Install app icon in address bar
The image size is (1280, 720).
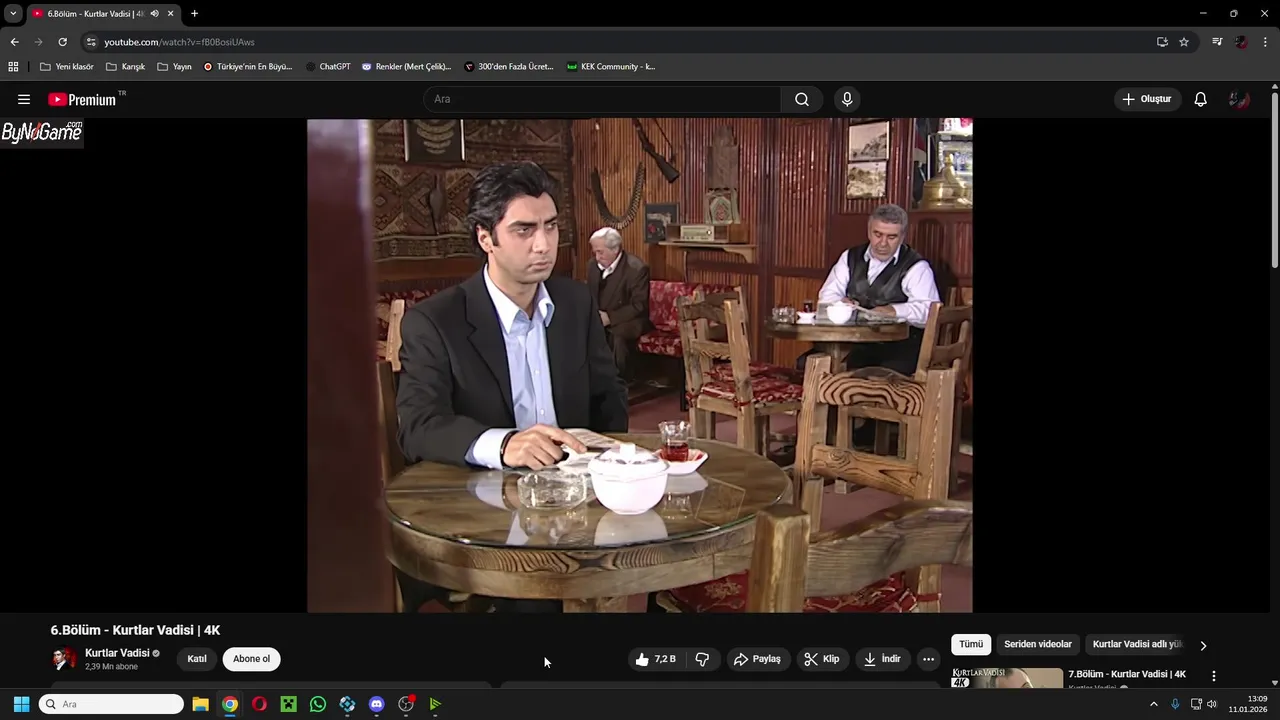(1162, 42)
